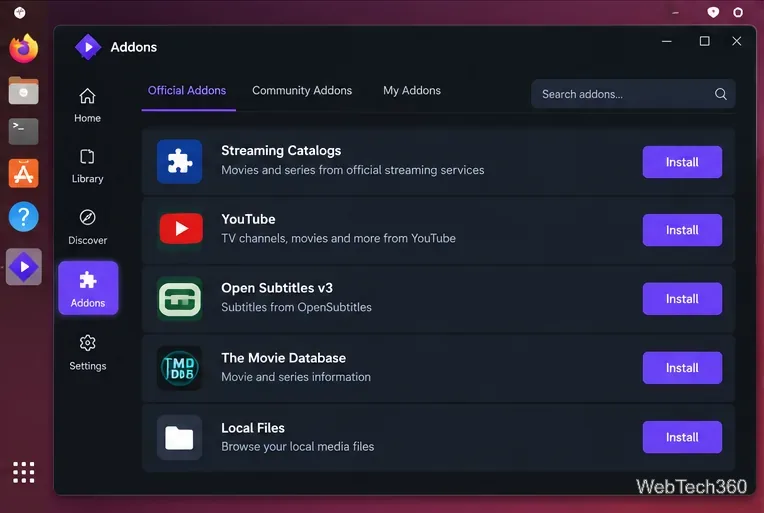Image resolution: width=764 pixels, height=513 pixels.
Task: Maximize the Addons window
Action: click(705, 41)
